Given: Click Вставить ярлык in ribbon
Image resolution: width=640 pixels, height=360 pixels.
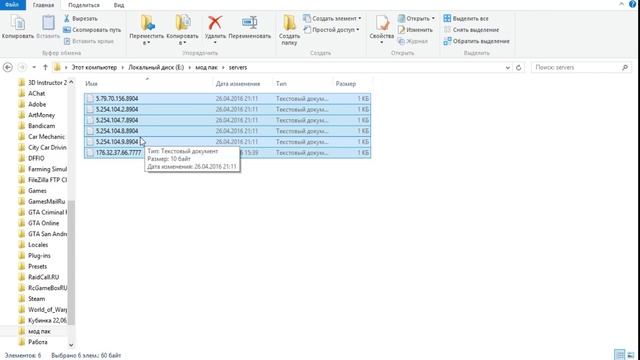Looking at the screenshot, I should (89, 41).
